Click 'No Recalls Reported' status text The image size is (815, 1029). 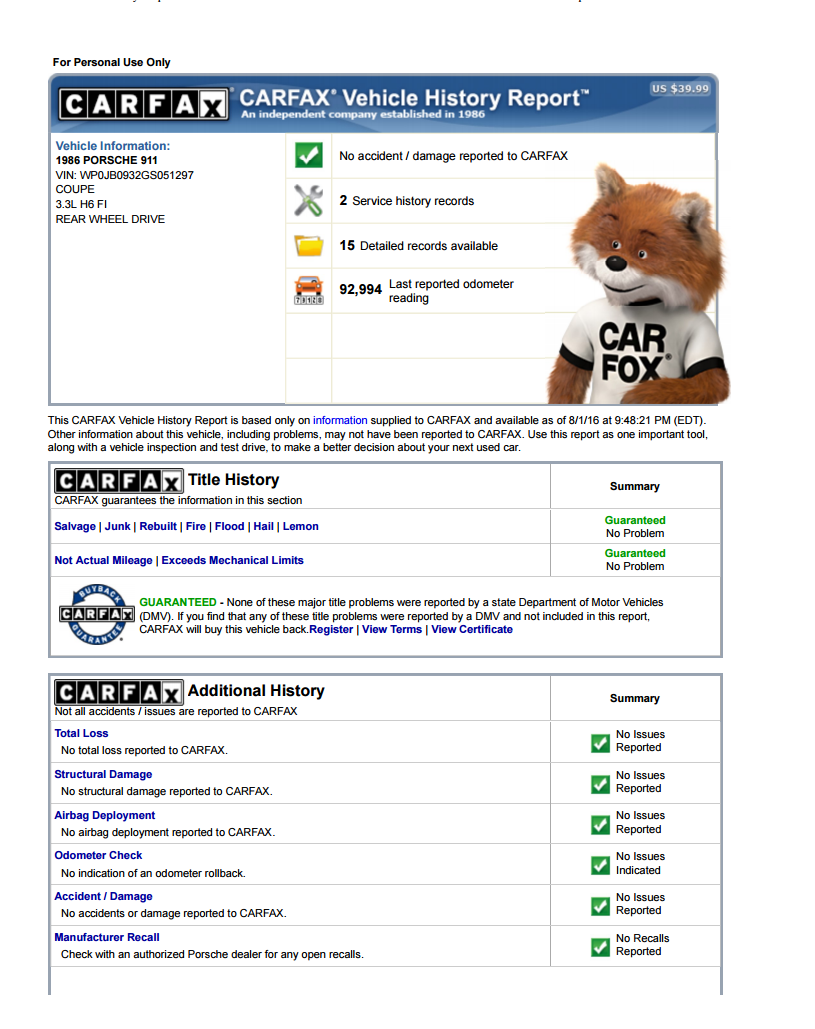tap(642, 945)
